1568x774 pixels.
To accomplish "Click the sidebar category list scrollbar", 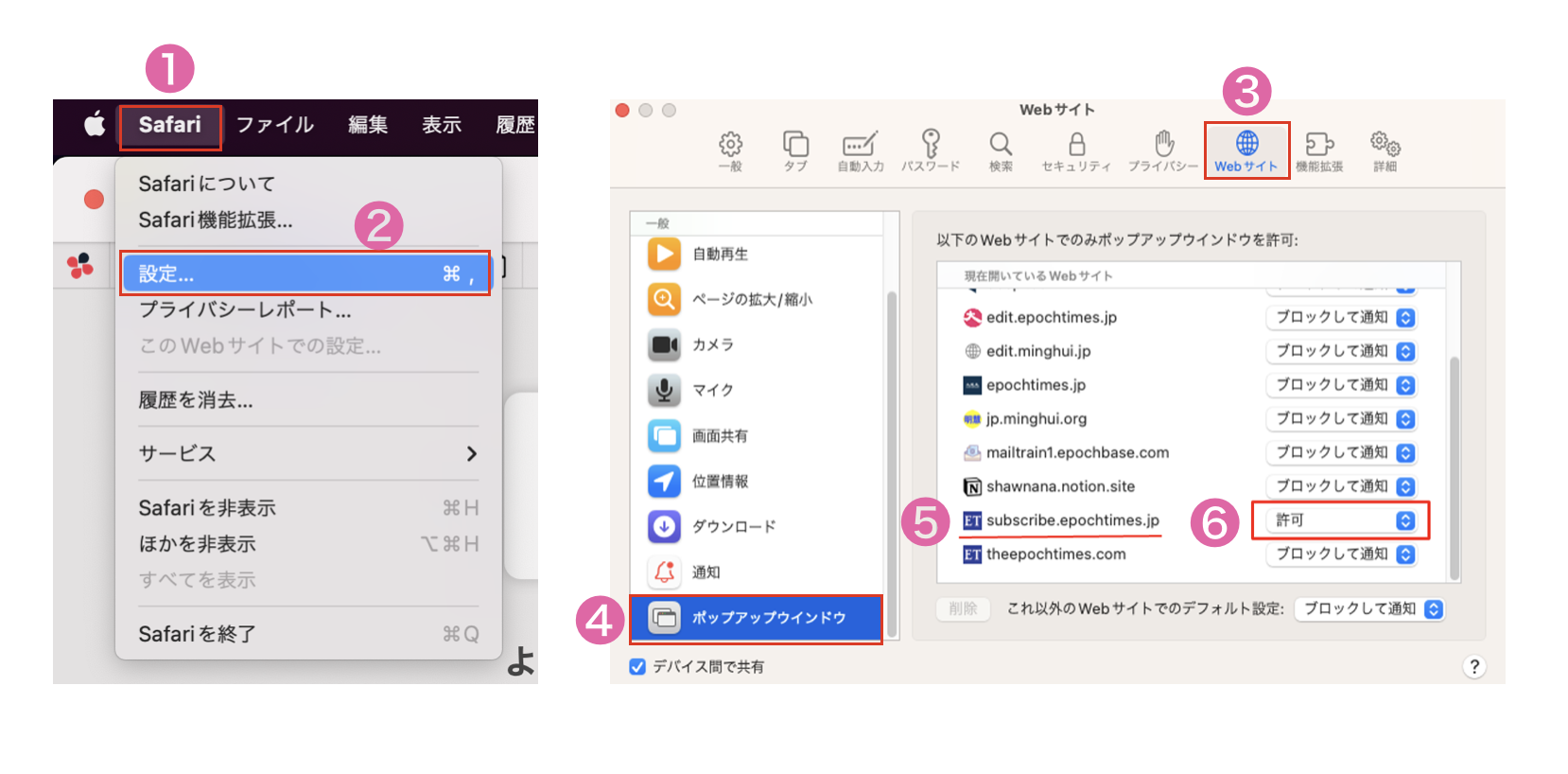I will click(x=891, y=464).
